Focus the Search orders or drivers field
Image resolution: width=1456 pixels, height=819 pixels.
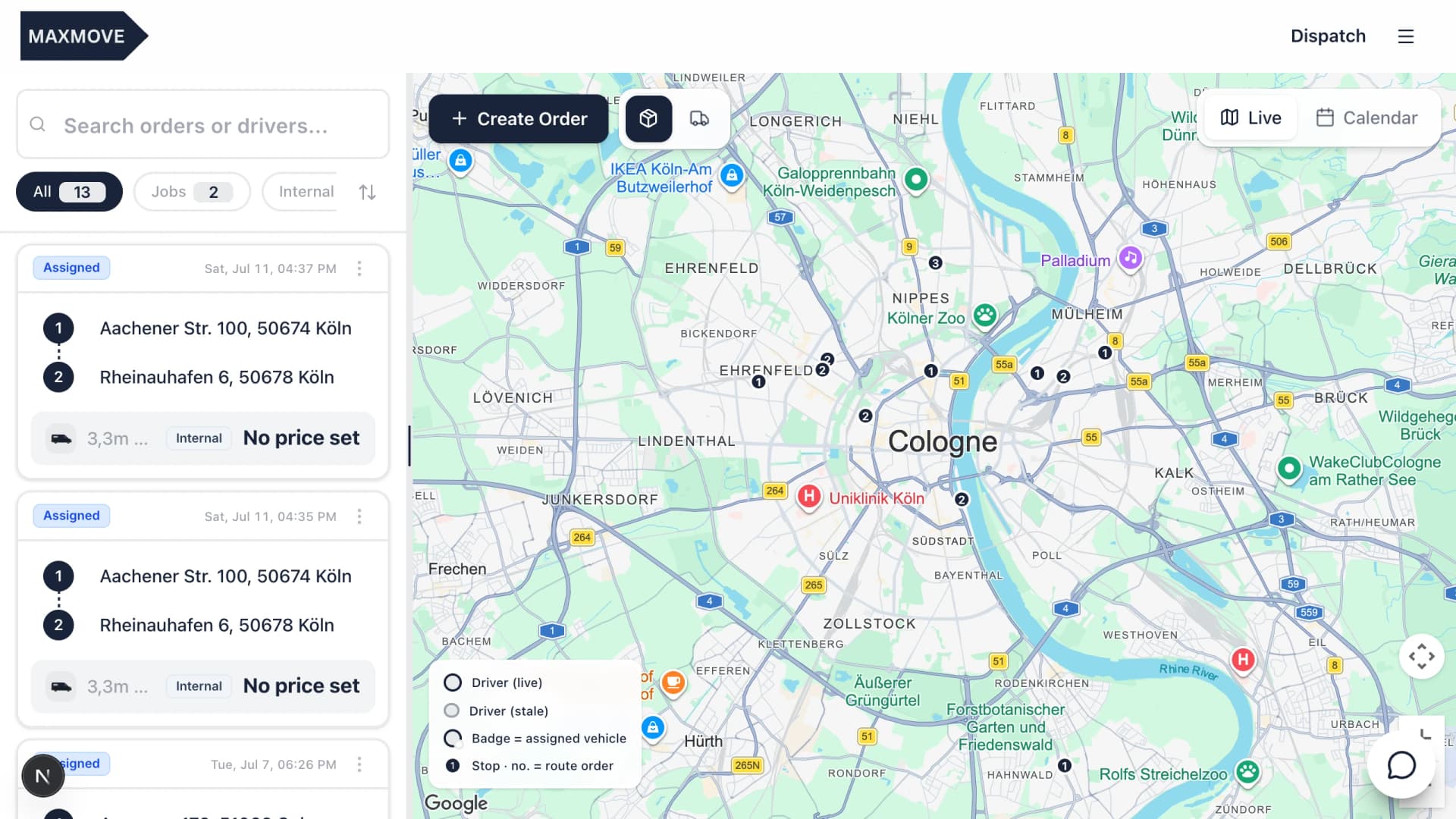coord(203,125)
